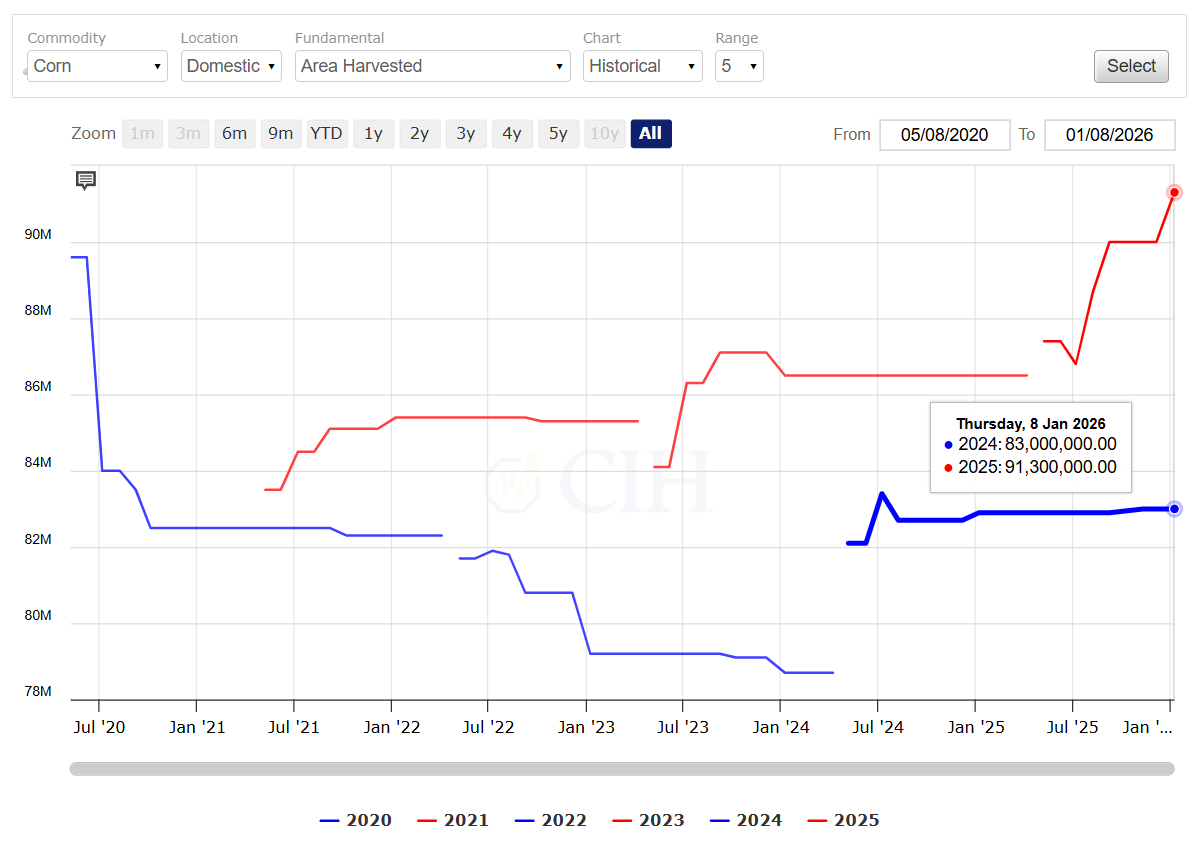
Task: Toggle the 2020 series in legend
Action: pyautogui.click(x=356, y=821)
